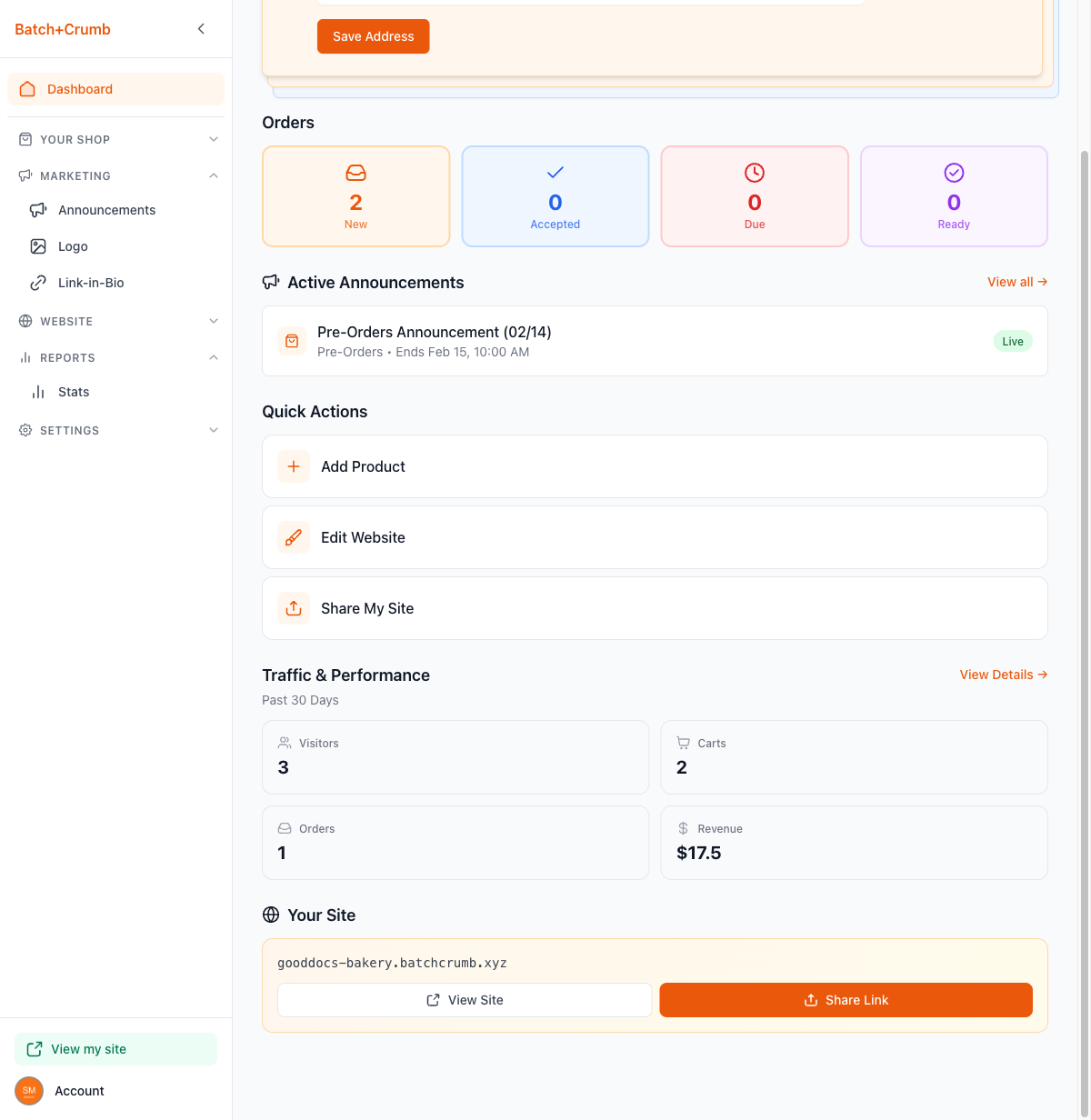Click the Link-in-Bio chain icon
The image size is (1091, 1120).
click(38, 283)
